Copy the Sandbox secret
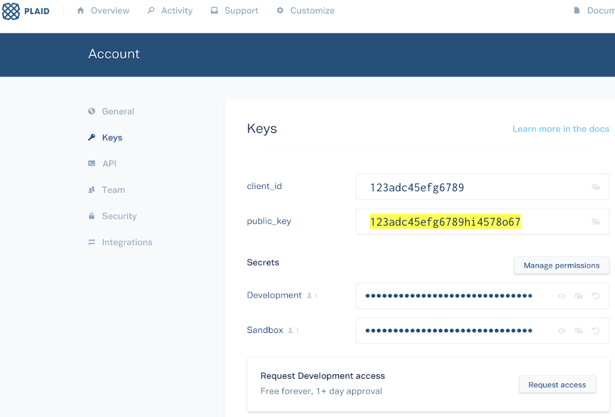The height and width of the screenshot is (417, 615). tap(579, 331)
